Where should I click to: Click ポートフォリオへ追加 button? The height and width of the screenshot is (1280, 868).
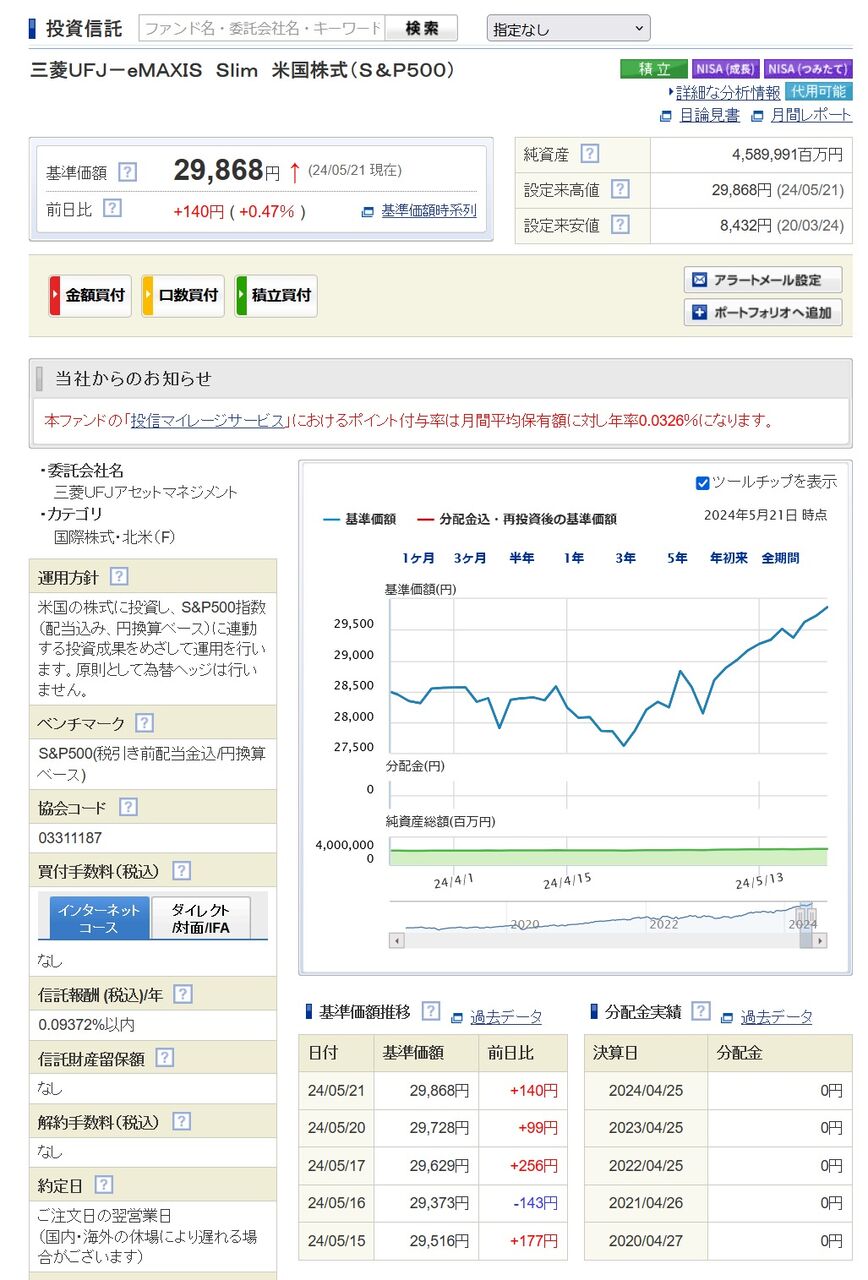pyautogui.click(x=763, y=312)
